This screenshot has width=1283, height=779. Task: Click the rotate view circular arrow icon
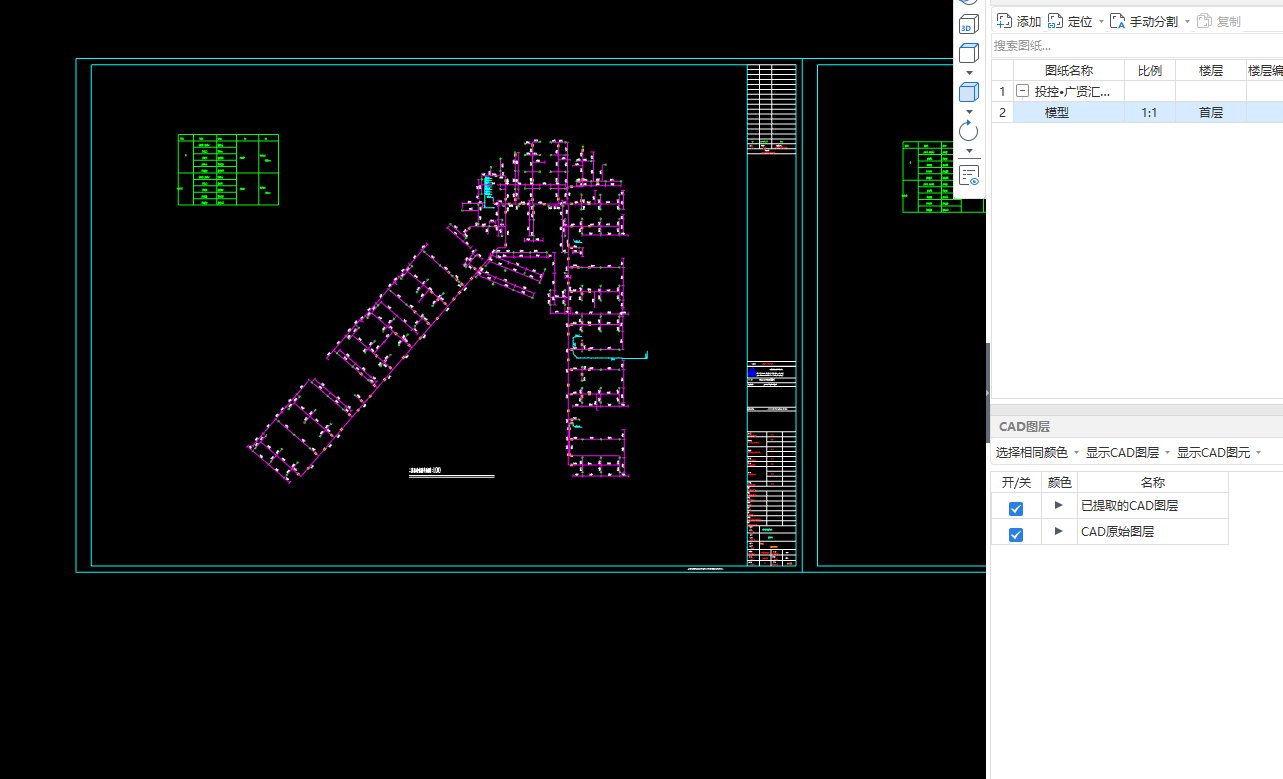point(969,131)
